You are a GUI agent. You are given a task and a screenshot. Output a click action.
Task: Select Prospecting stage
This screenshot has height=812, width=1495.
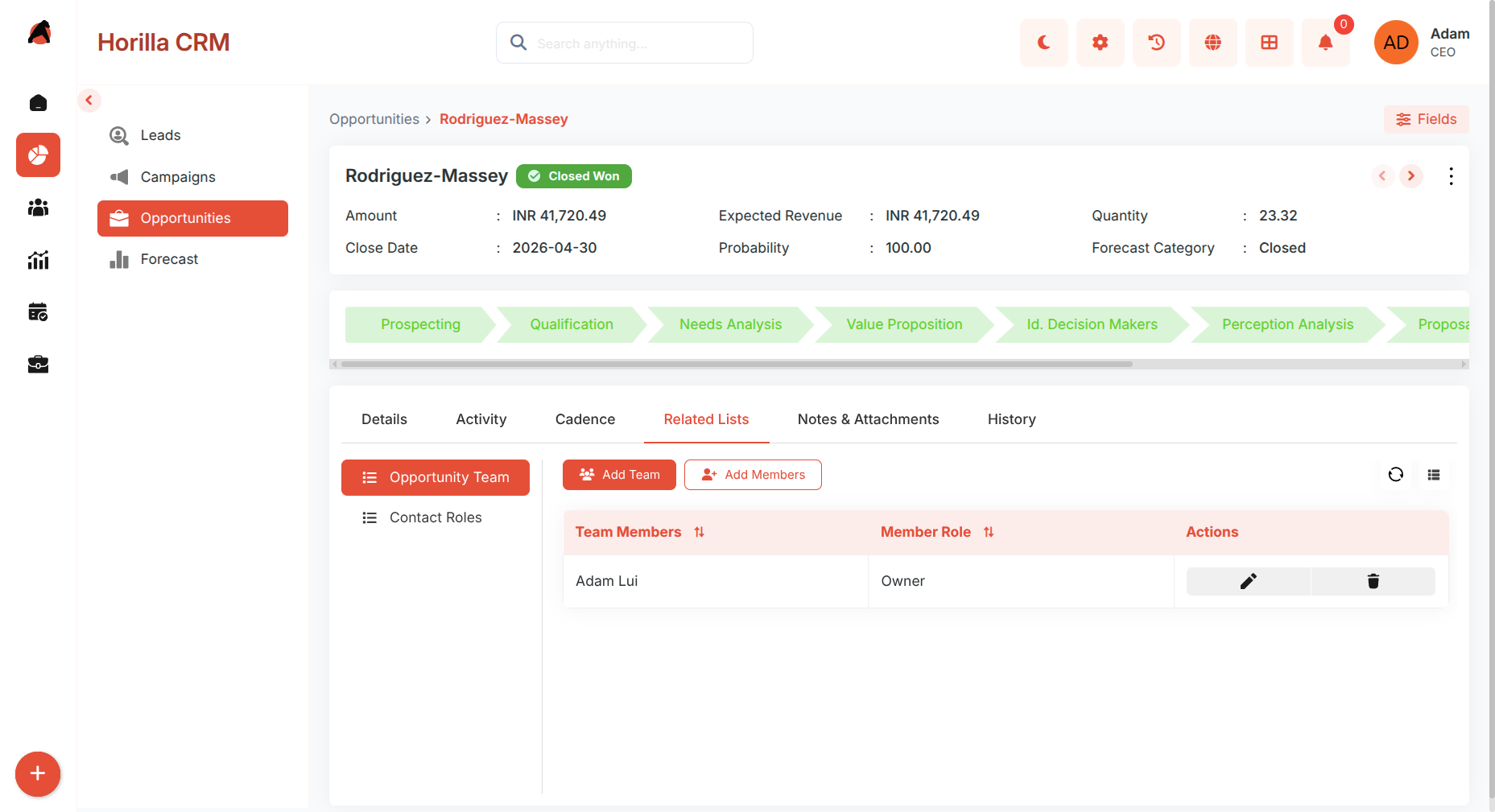[420, 324]
